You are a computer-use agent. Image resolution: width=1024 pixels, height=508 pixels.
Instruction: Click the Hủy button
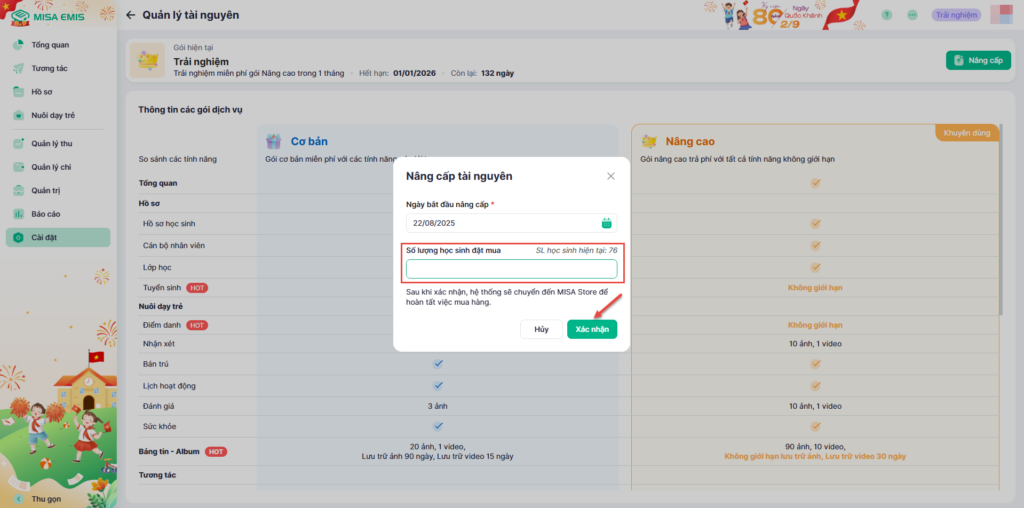541,329
